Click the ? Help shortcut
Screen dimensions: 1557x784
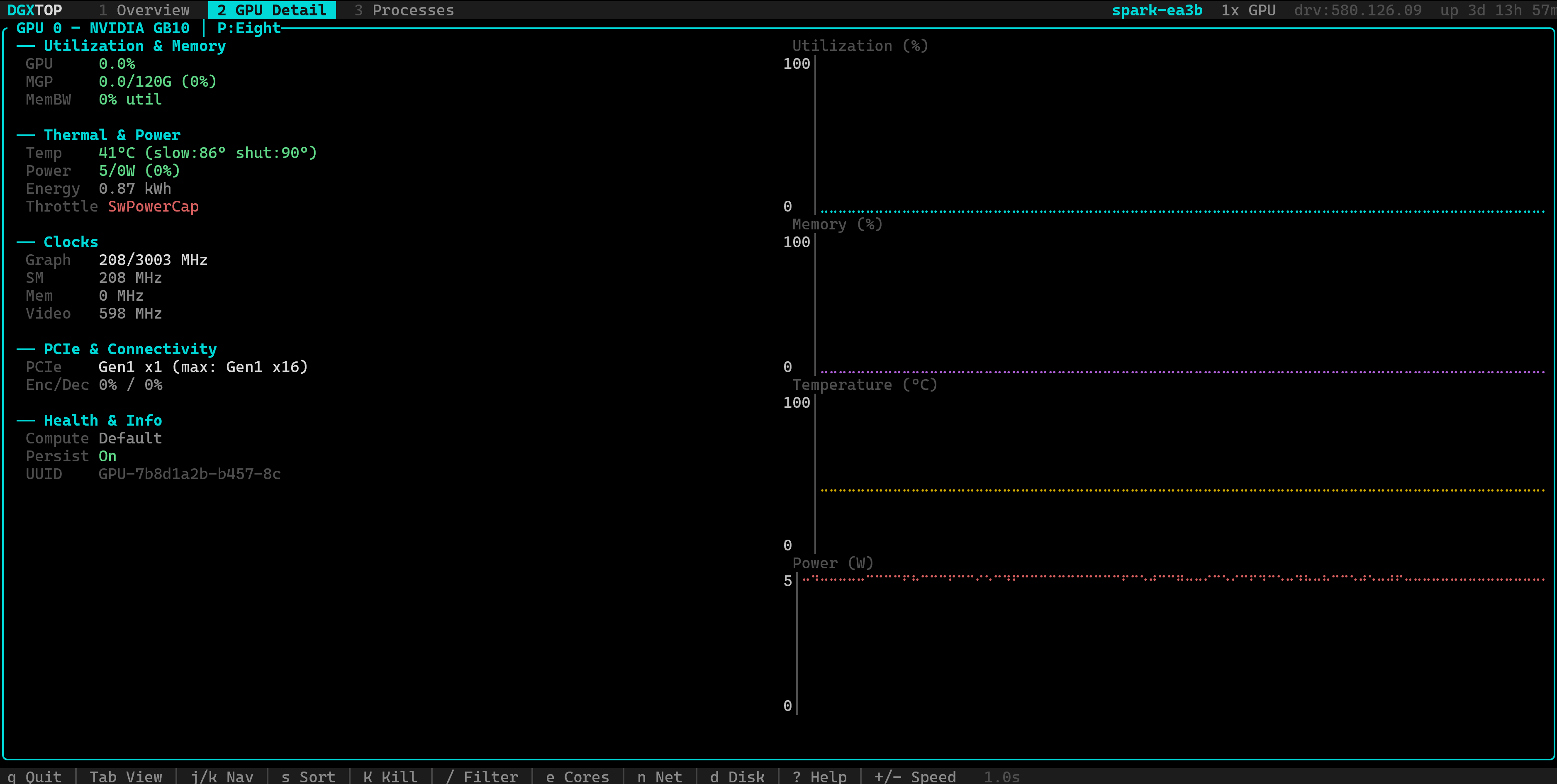(820, 777)
